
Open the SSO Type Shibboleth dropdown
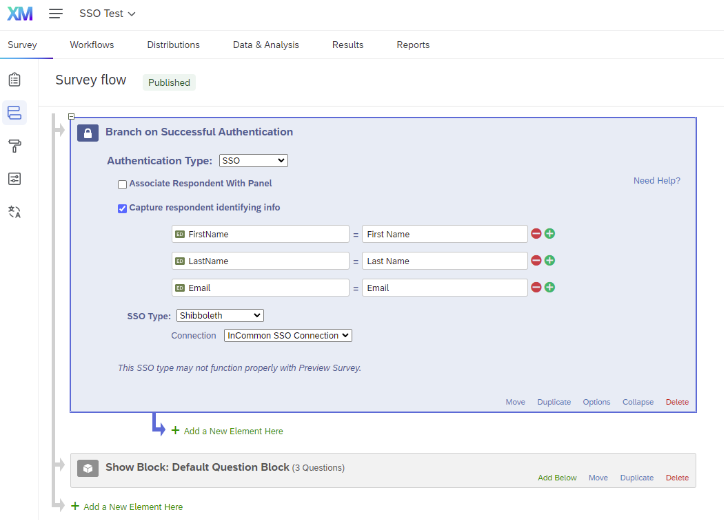(220, 315)
